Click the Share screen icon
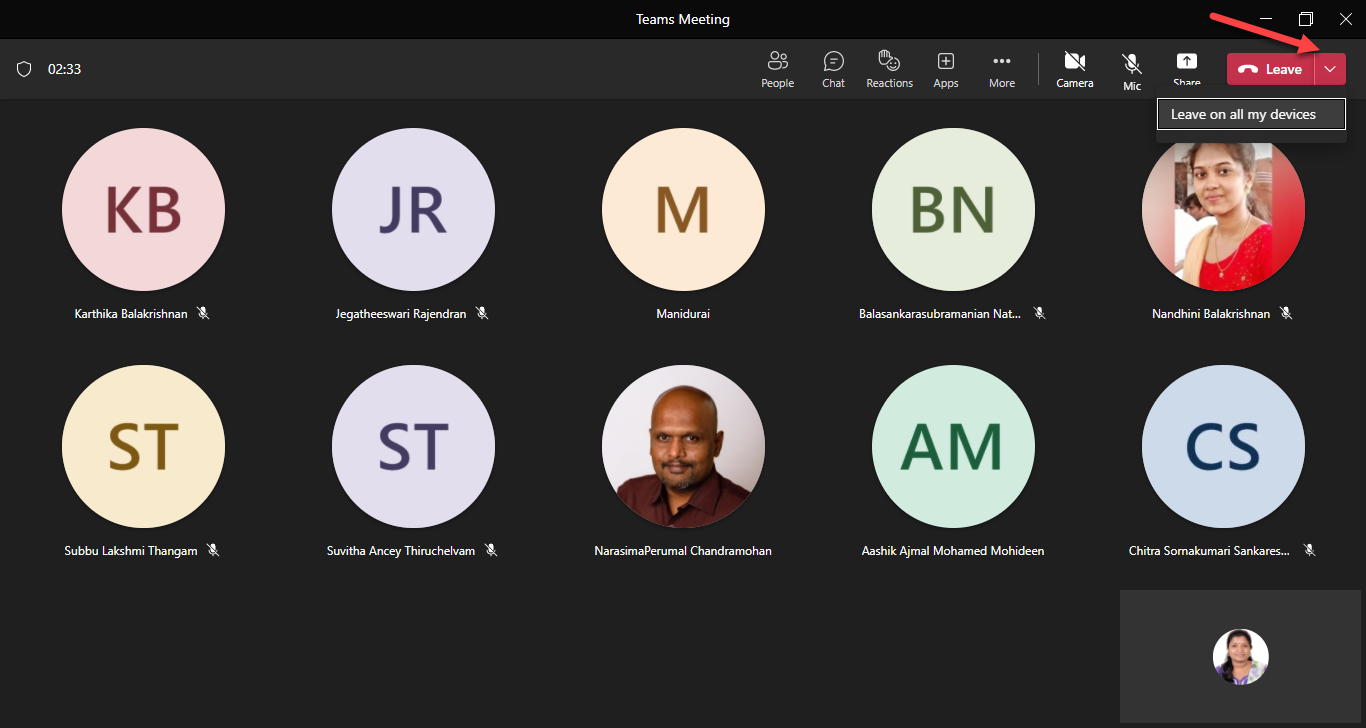Image resolution: width=1366 pixels, height=728 pixels. click(1186, 68)
